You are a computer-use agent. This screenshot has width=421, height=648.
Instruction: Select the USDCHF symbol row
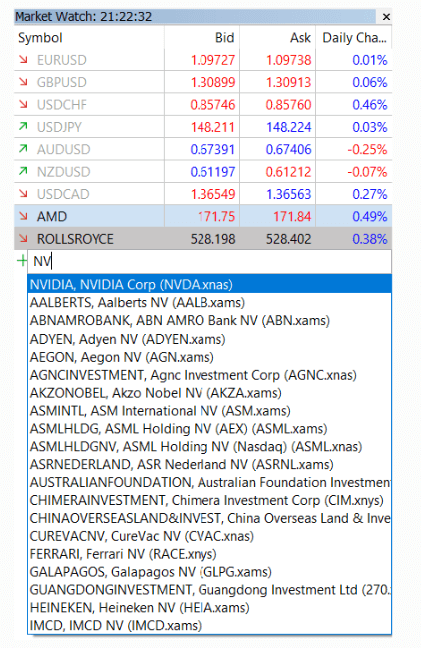tap(203, 105)
